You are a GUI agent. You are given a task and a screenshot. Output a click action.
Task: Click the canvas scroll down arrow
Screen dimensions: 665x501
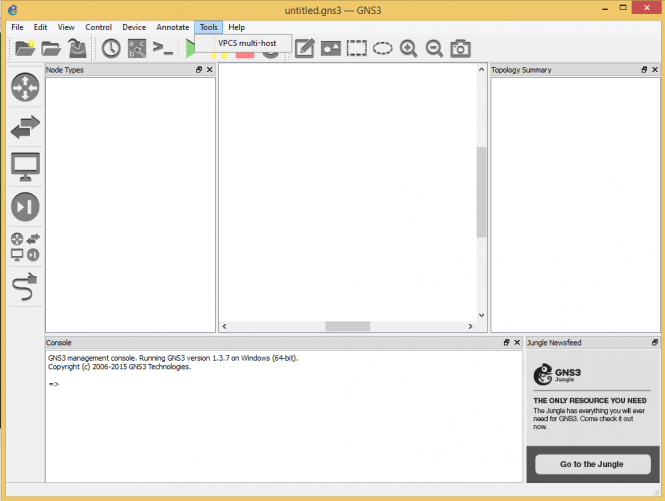[481, 315]
